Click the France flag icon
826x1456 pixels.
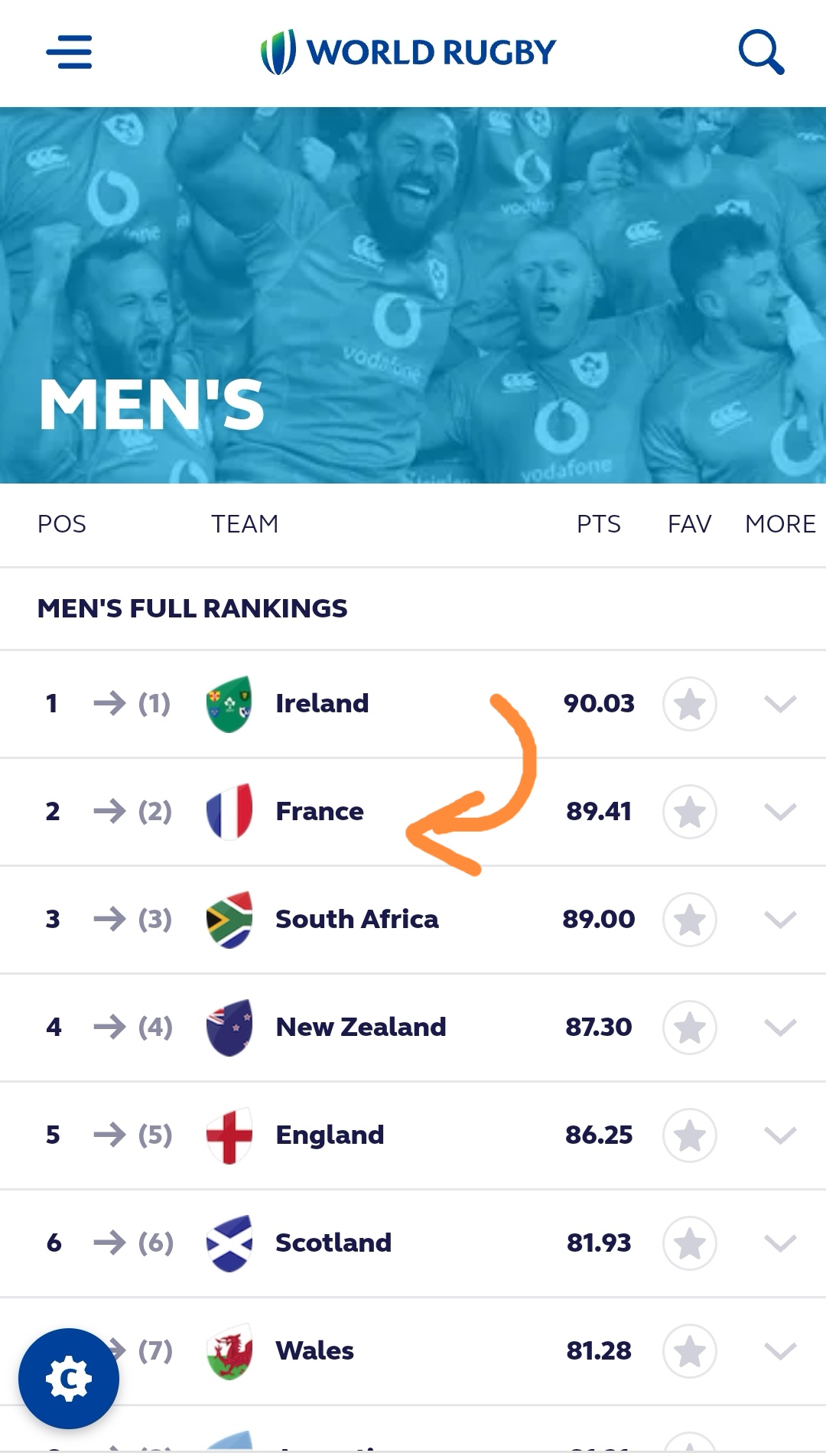(x=229, y=812)
